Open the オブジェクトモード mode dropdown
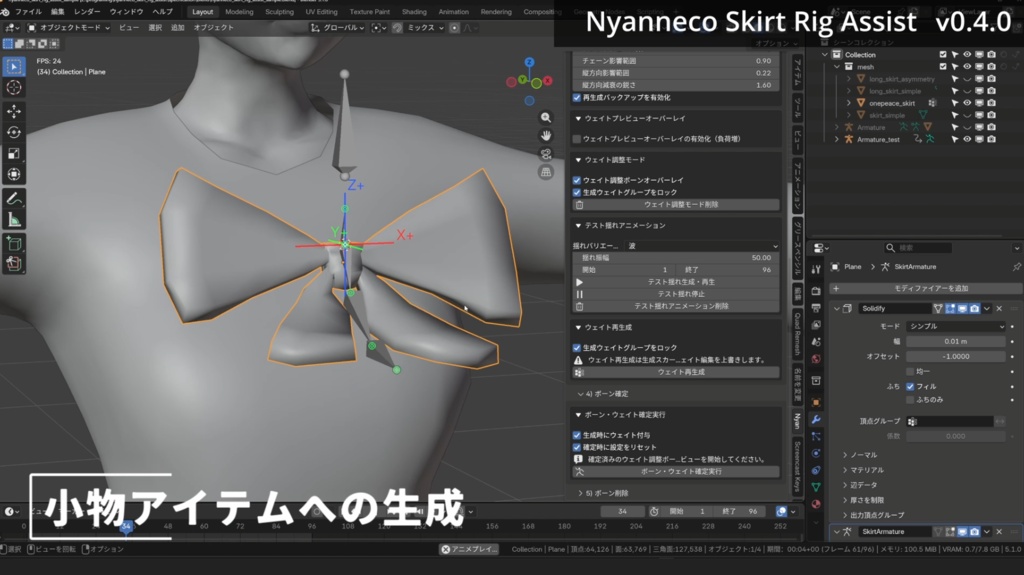 point(69,27)
